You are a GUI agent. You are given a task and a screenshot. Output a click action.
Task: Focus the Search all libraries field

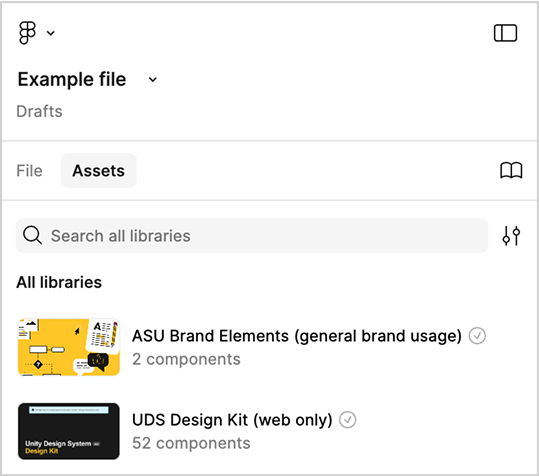click(252, 236)
